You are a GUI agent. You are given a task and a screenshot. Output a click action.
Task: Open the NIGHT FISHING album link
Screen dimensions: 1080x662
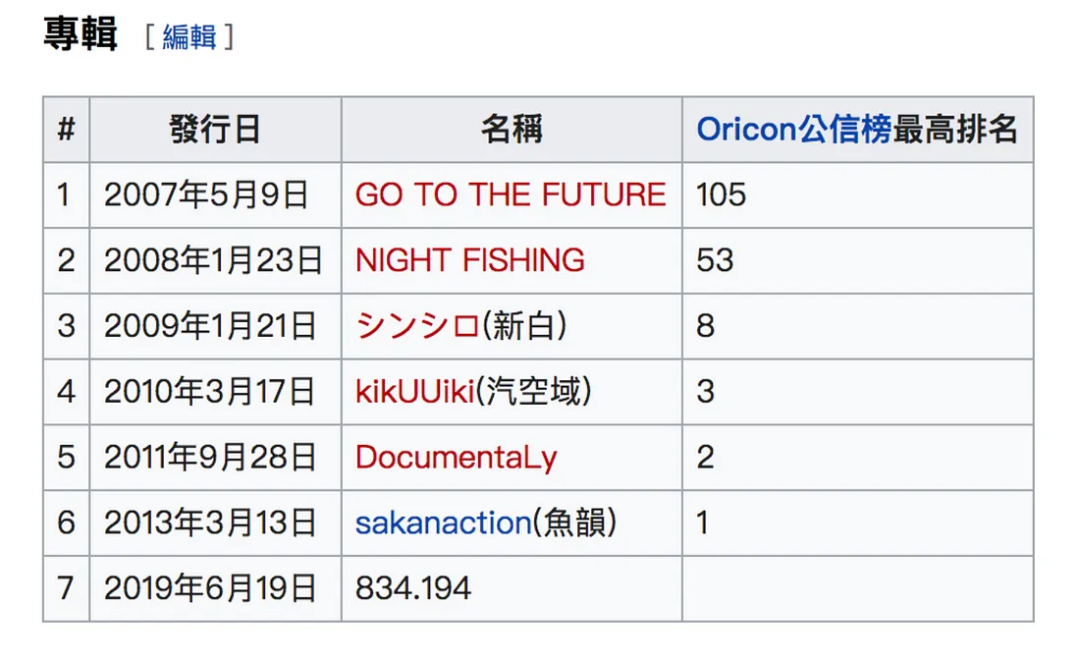tap(470, 260)
